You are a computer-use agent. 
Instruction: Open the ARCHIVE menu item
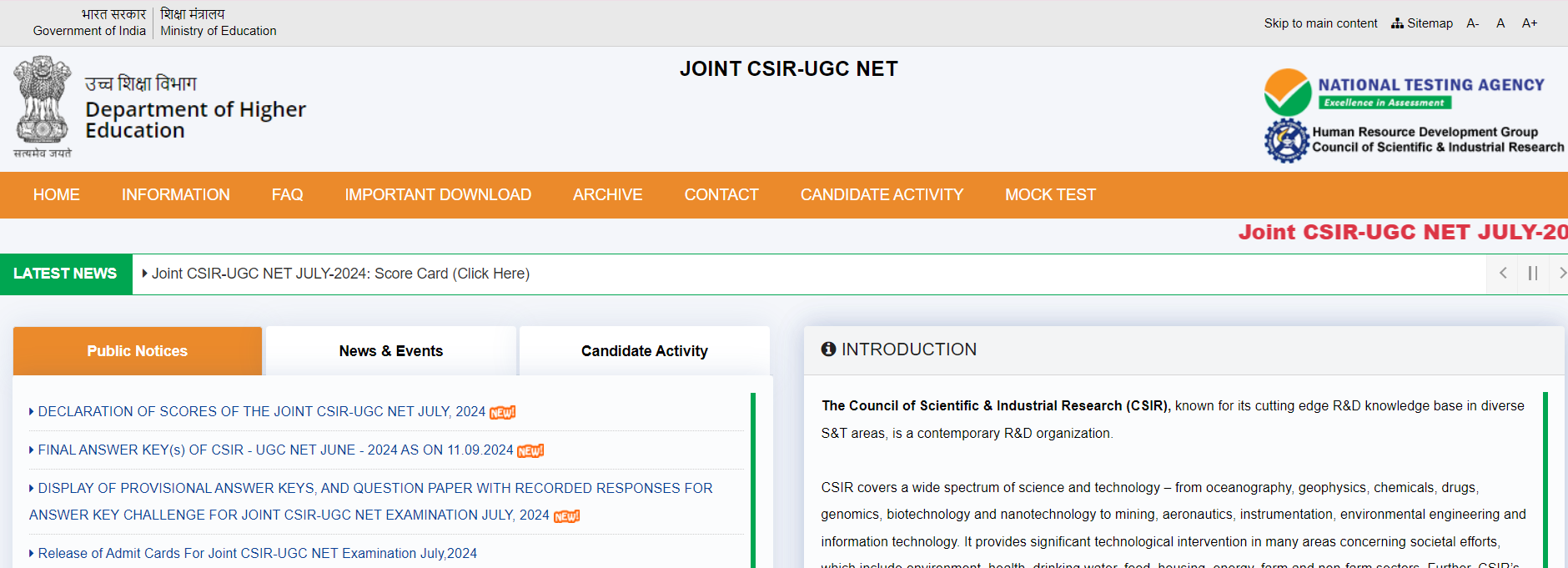click(608, 194)
